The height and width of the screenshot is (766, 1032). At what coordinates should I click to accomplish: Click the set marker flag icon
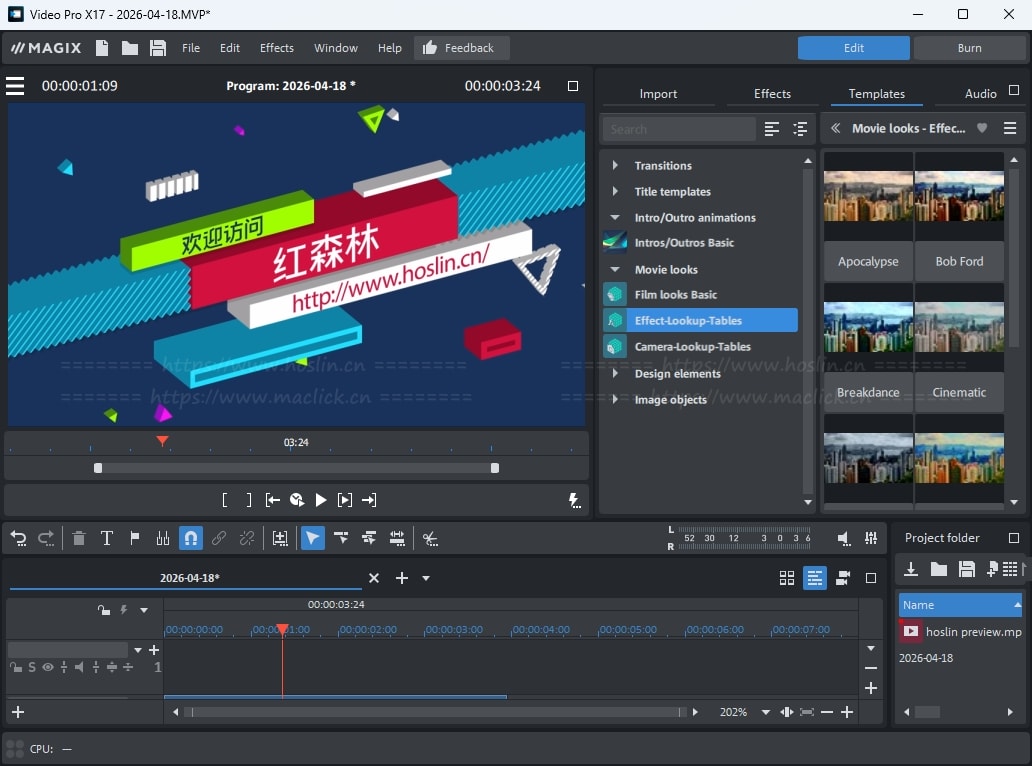point(135,538)
